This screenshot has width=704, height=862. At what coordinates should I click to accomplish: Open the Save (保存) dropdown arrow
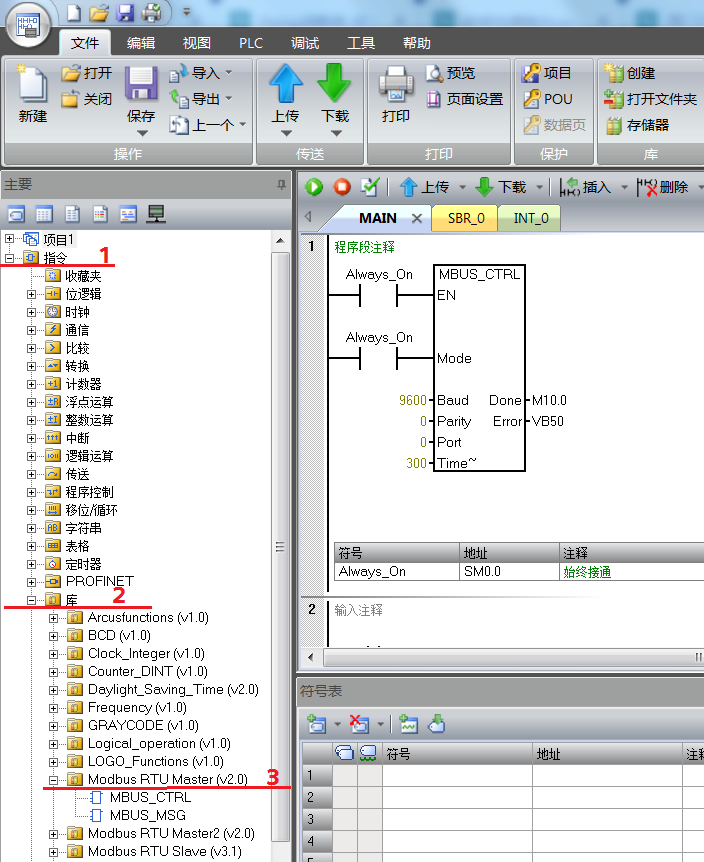141,133
